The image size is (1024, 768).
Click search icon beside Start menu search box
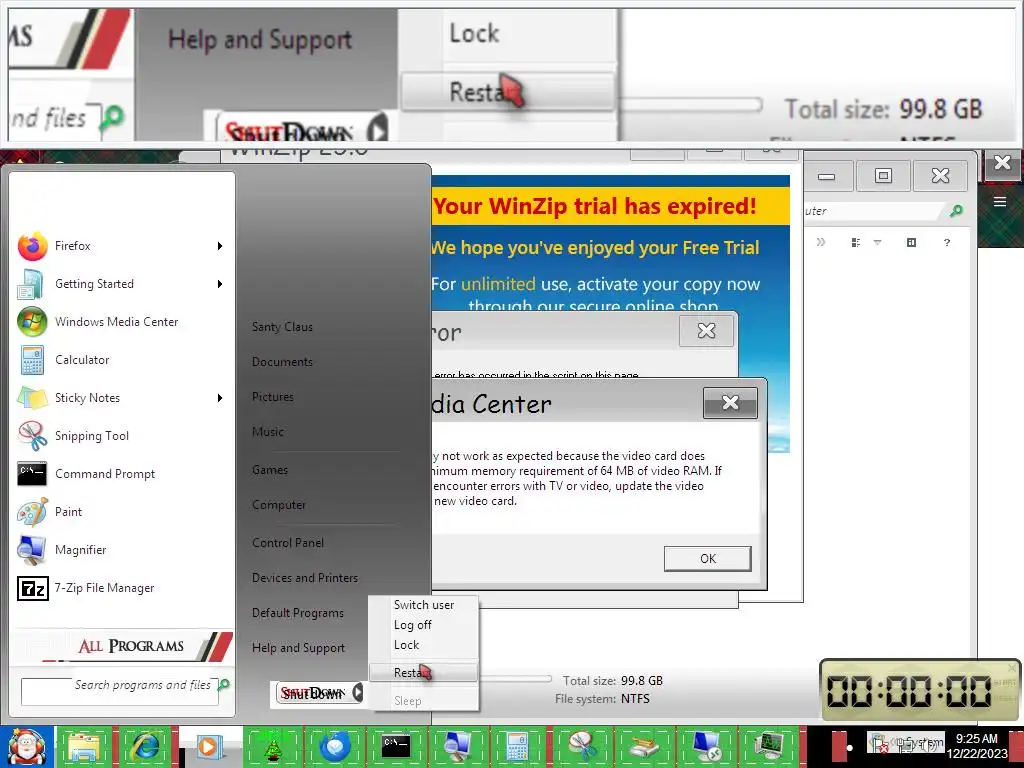tap(224, 684)
